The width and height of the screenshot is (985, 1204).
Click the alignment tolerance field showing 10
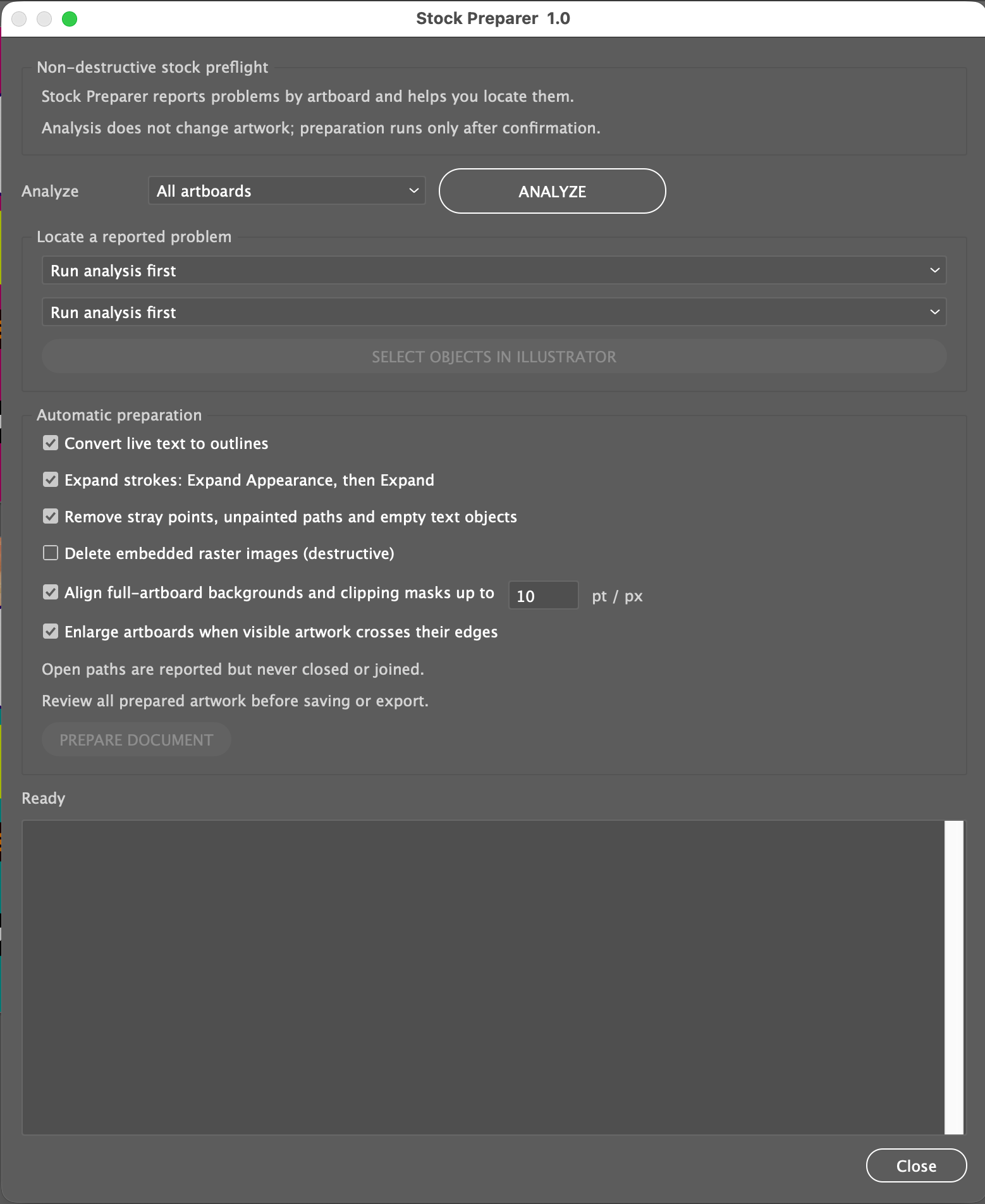543,596
